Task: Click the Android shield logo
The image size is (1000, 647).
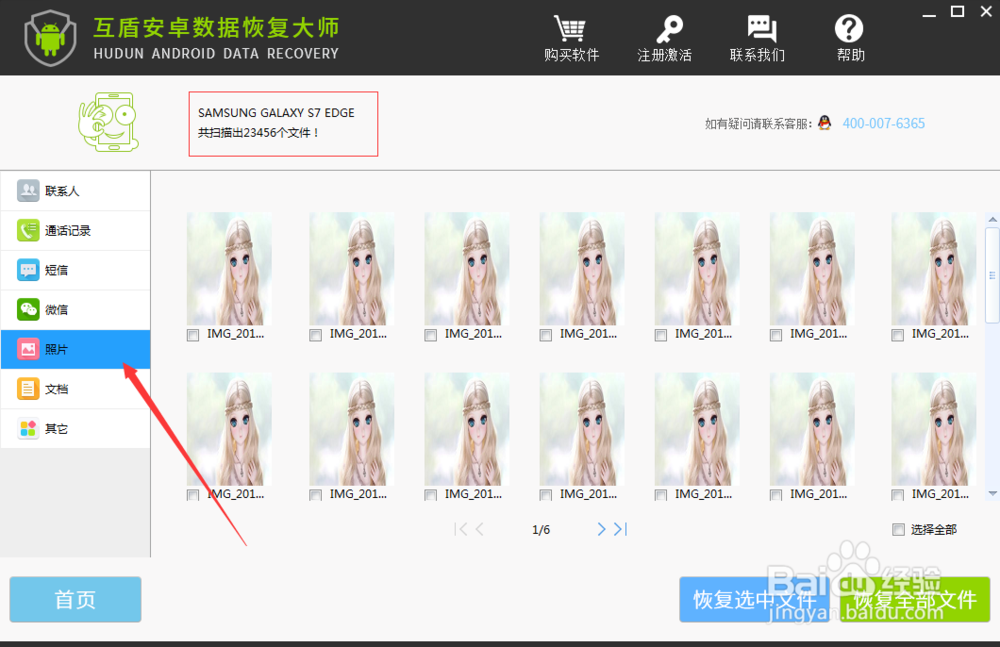Action: click(x=50, y=38)
